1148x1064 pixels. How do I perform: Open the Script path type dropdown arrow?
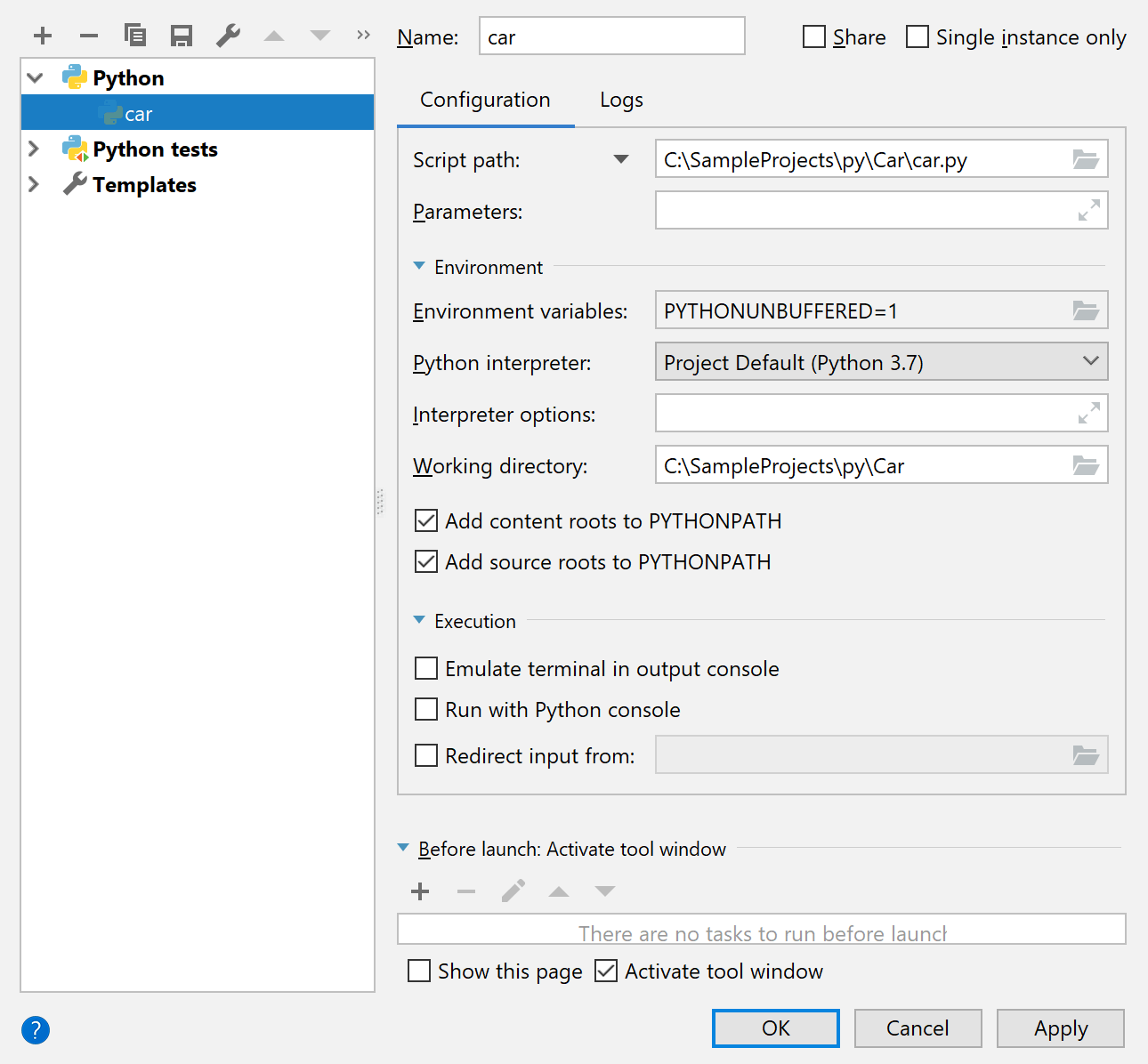tap(621, 159)
